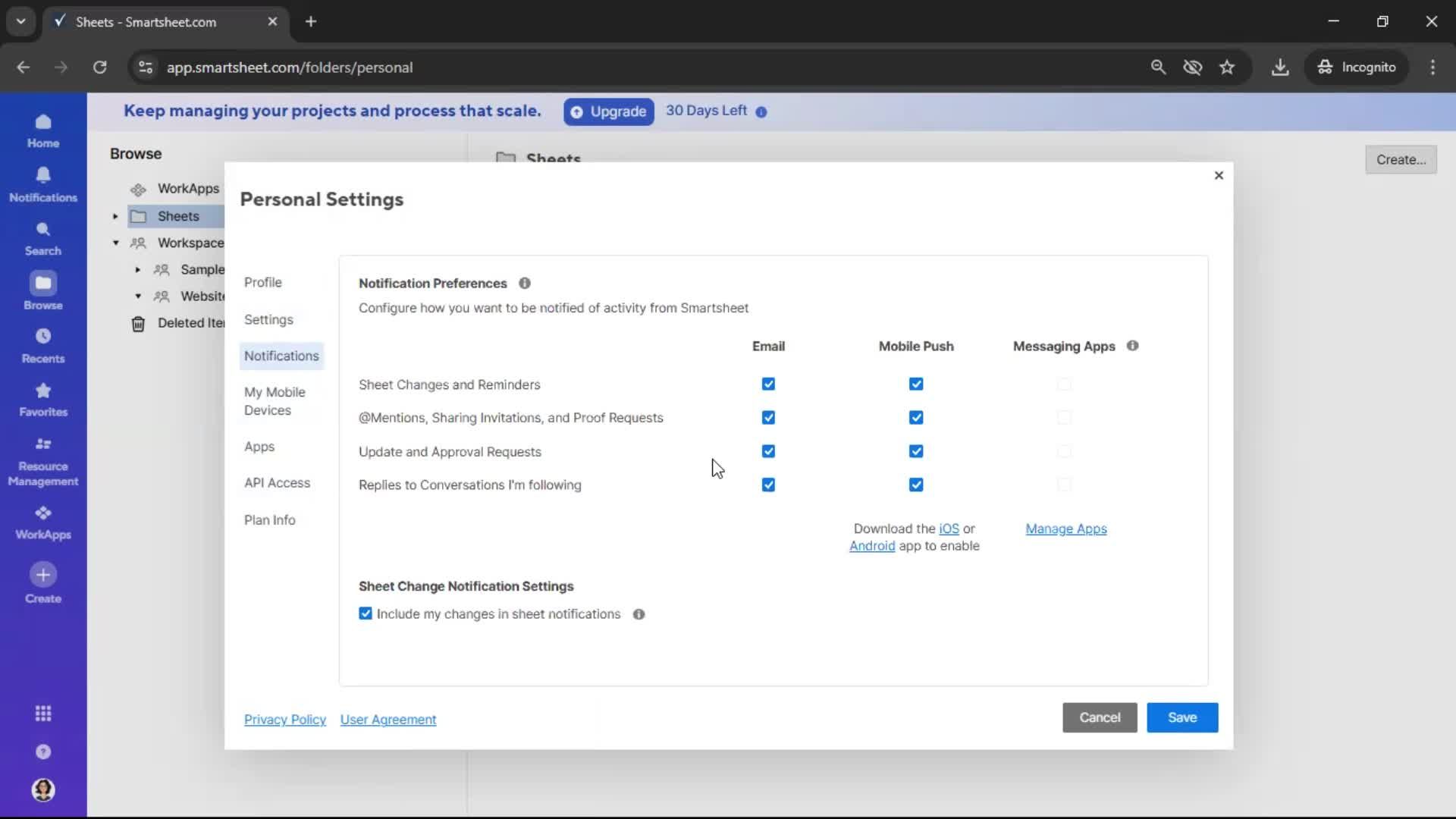The height and width of the screenshot is (819, 1456).
Task: Switch to the Profile settings tab
Action: 262,282
